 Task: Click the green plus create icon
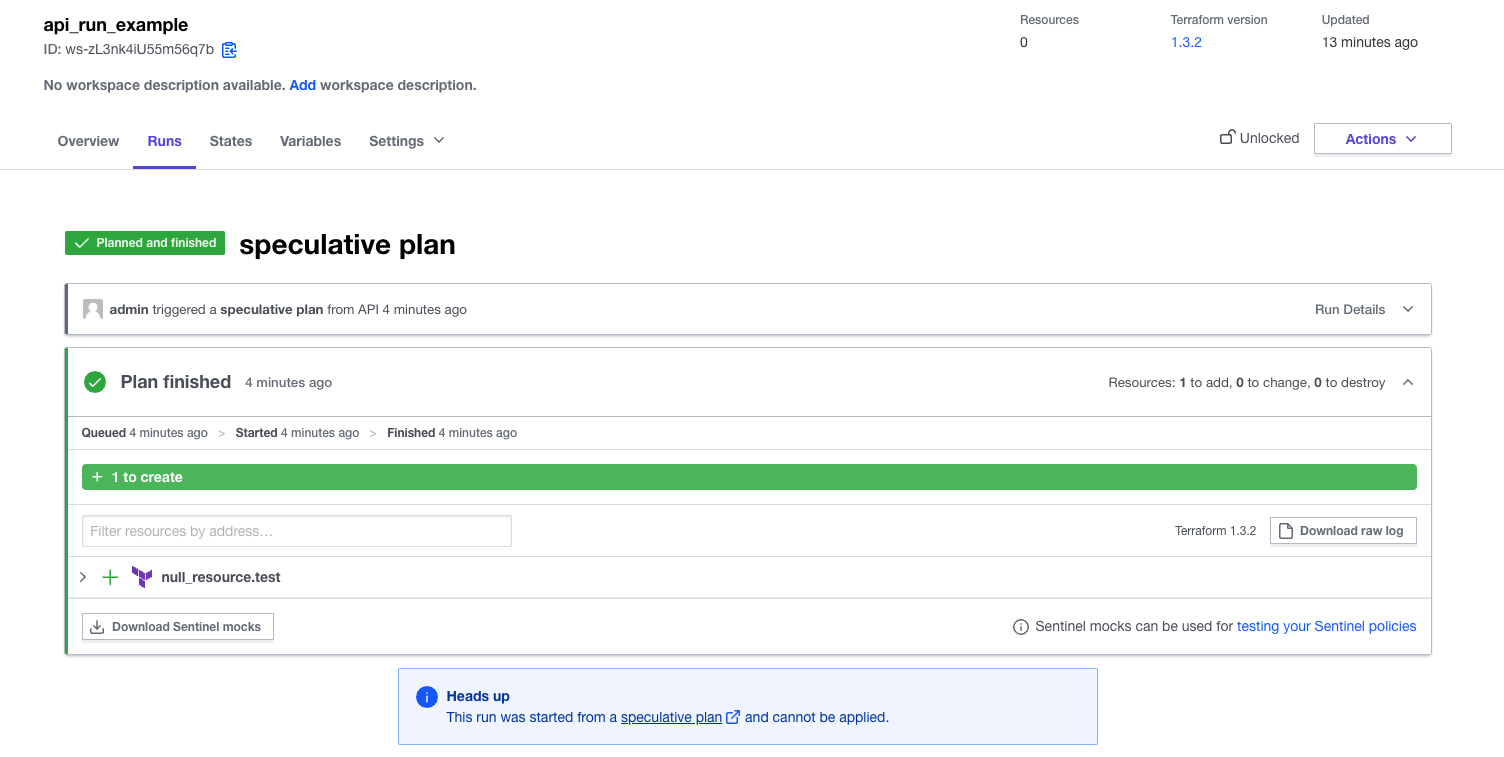(110, 577)
